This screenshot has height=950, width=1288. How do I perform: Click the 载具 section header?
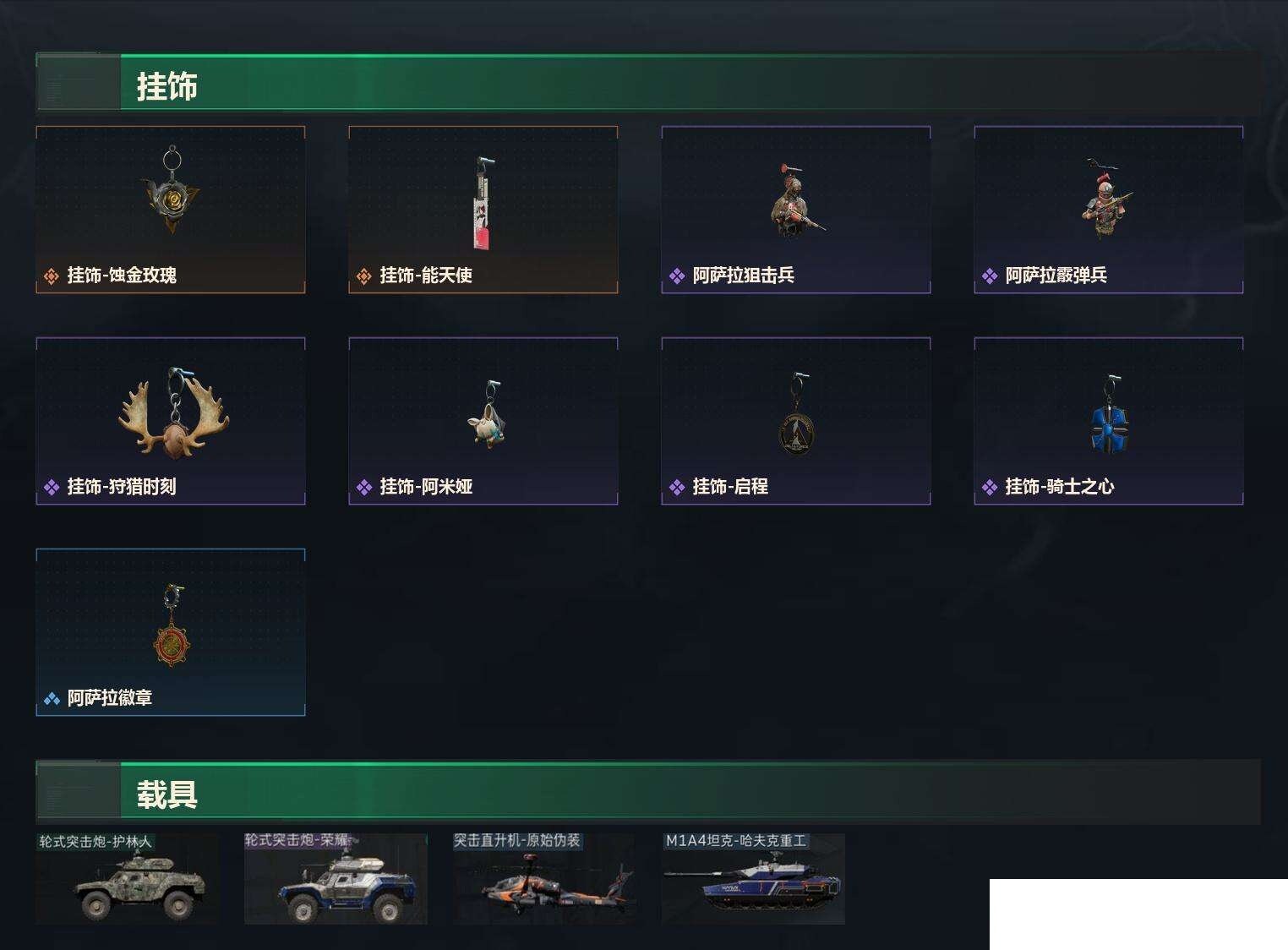pyautogui.click(x=648, y=792)
